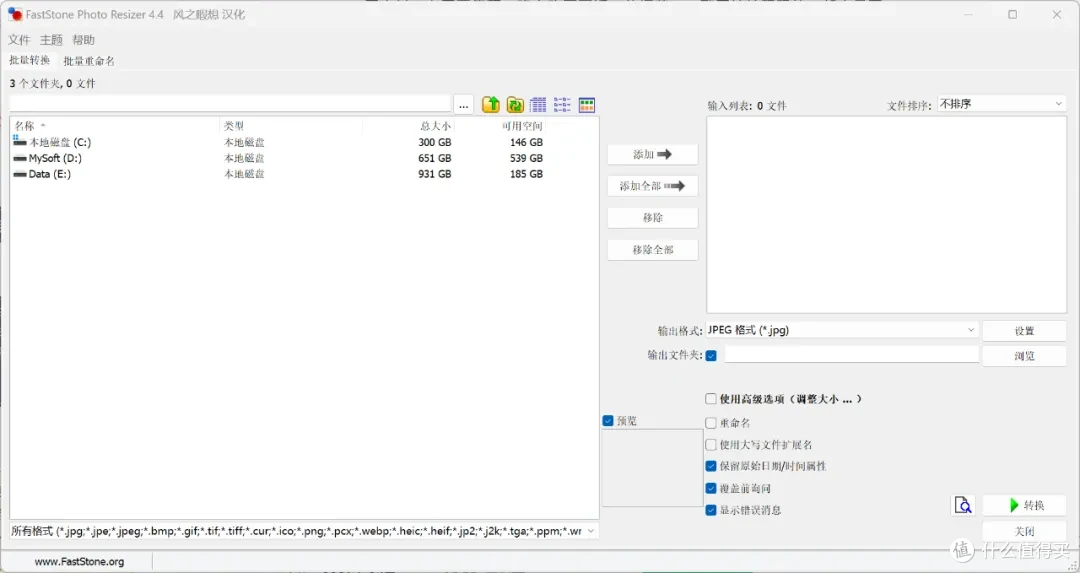Viewport: 1080px width, 573px height.
Task: Click the Local Disk (C:) drive icon
Action: pos(19,142)
